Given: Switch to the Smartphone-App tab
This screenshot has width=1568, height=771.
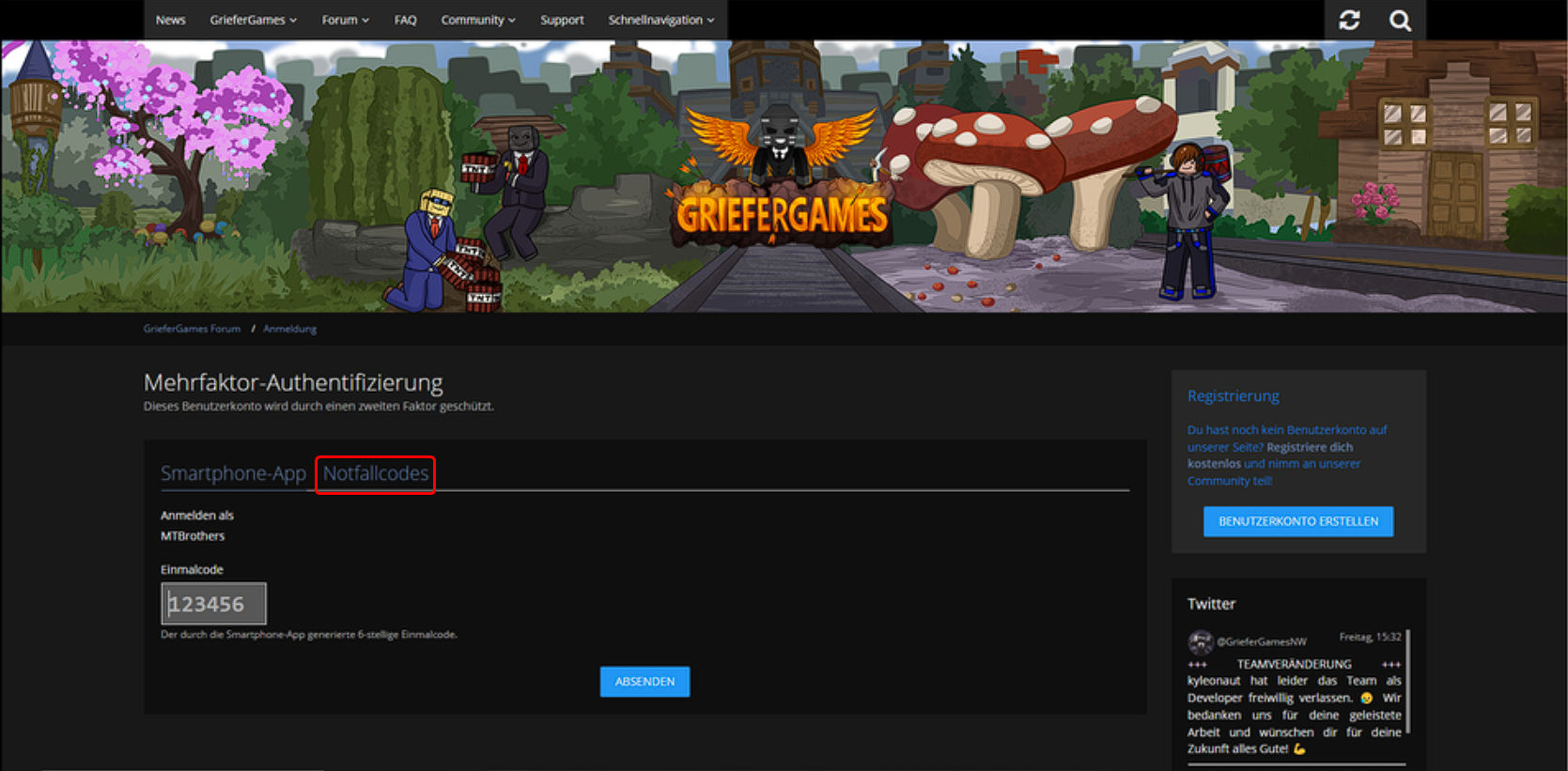Looking at the screenshot, I should tap(233, 473).
